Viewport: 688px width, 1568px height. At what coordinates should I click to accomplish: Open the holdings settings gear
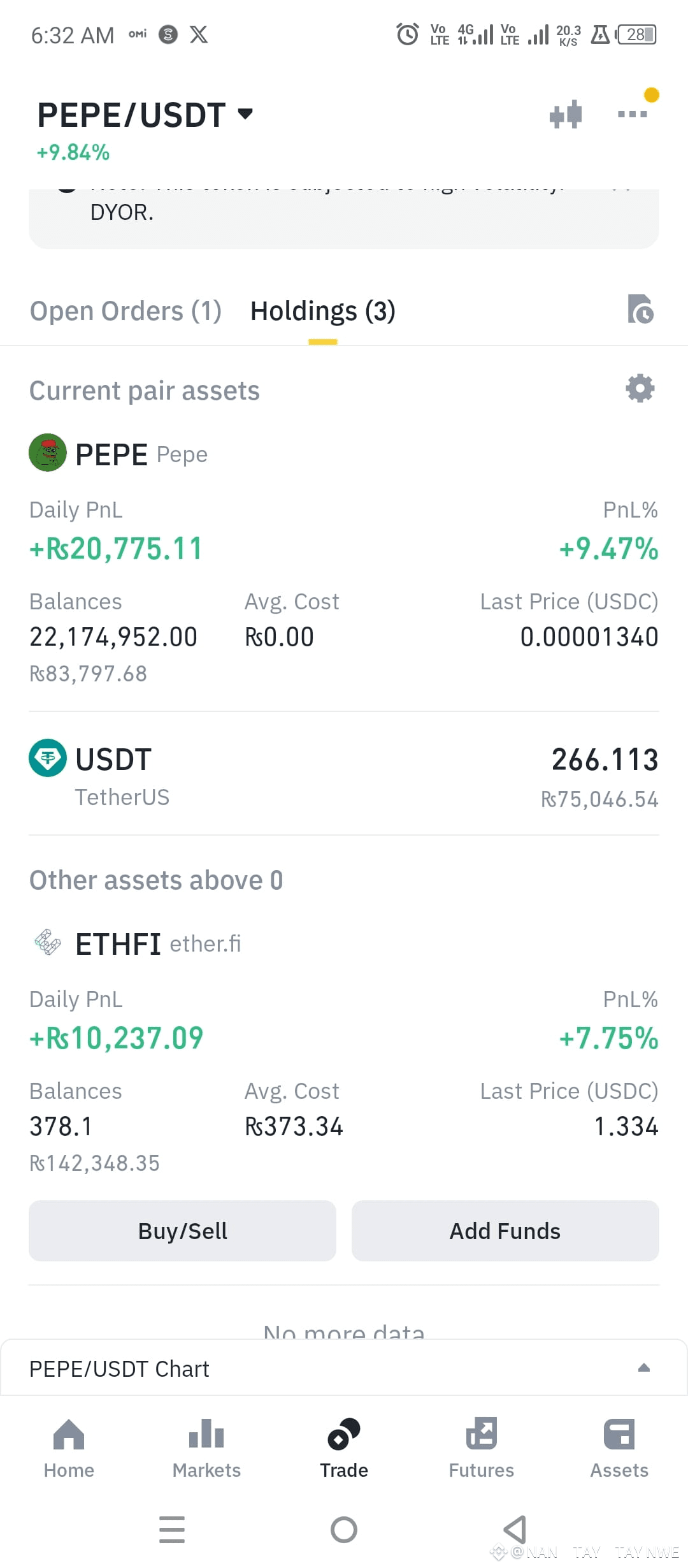[640, 388]
